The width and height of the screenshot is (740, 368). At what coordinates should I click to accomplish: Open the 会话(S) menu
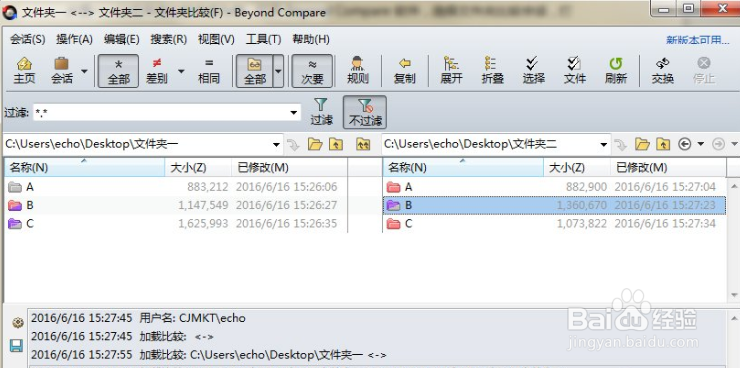click(x=27, y=39)
